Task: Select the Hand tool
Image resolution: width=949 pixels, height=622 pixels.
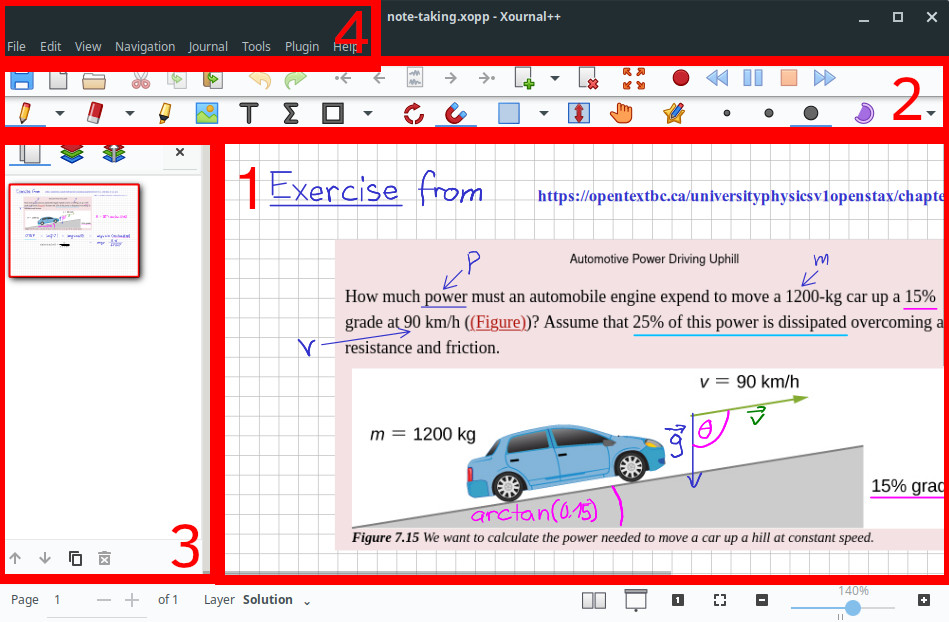Action: click(x=621, y=113)
